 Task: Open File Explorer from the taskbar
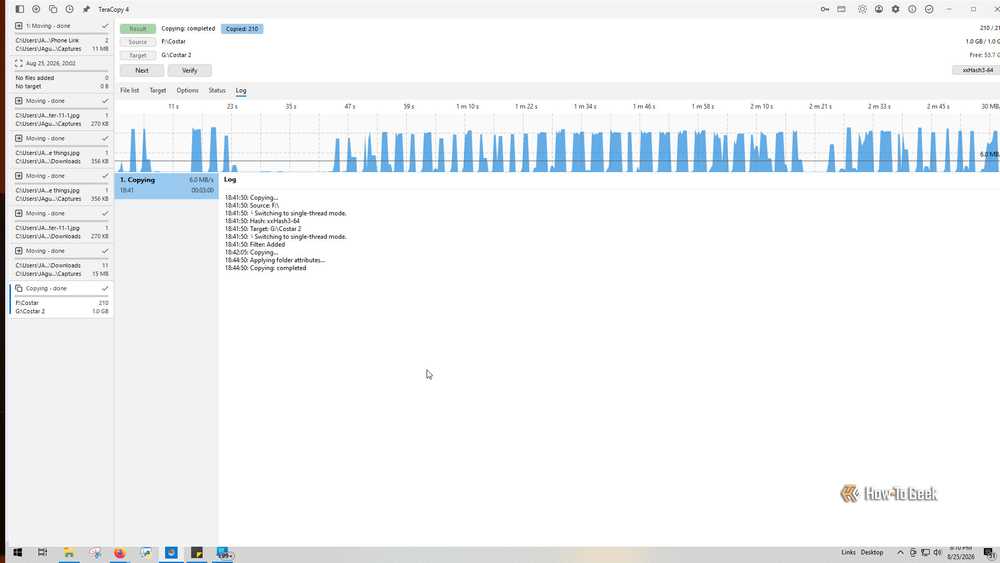69,553
